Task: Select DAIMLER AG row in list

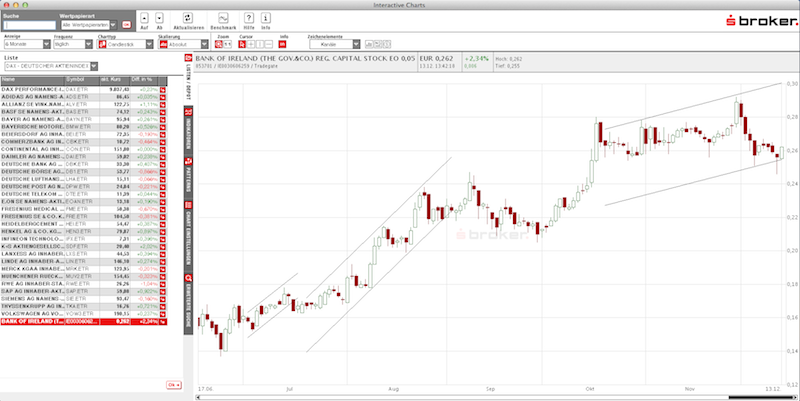Action: 84,157
